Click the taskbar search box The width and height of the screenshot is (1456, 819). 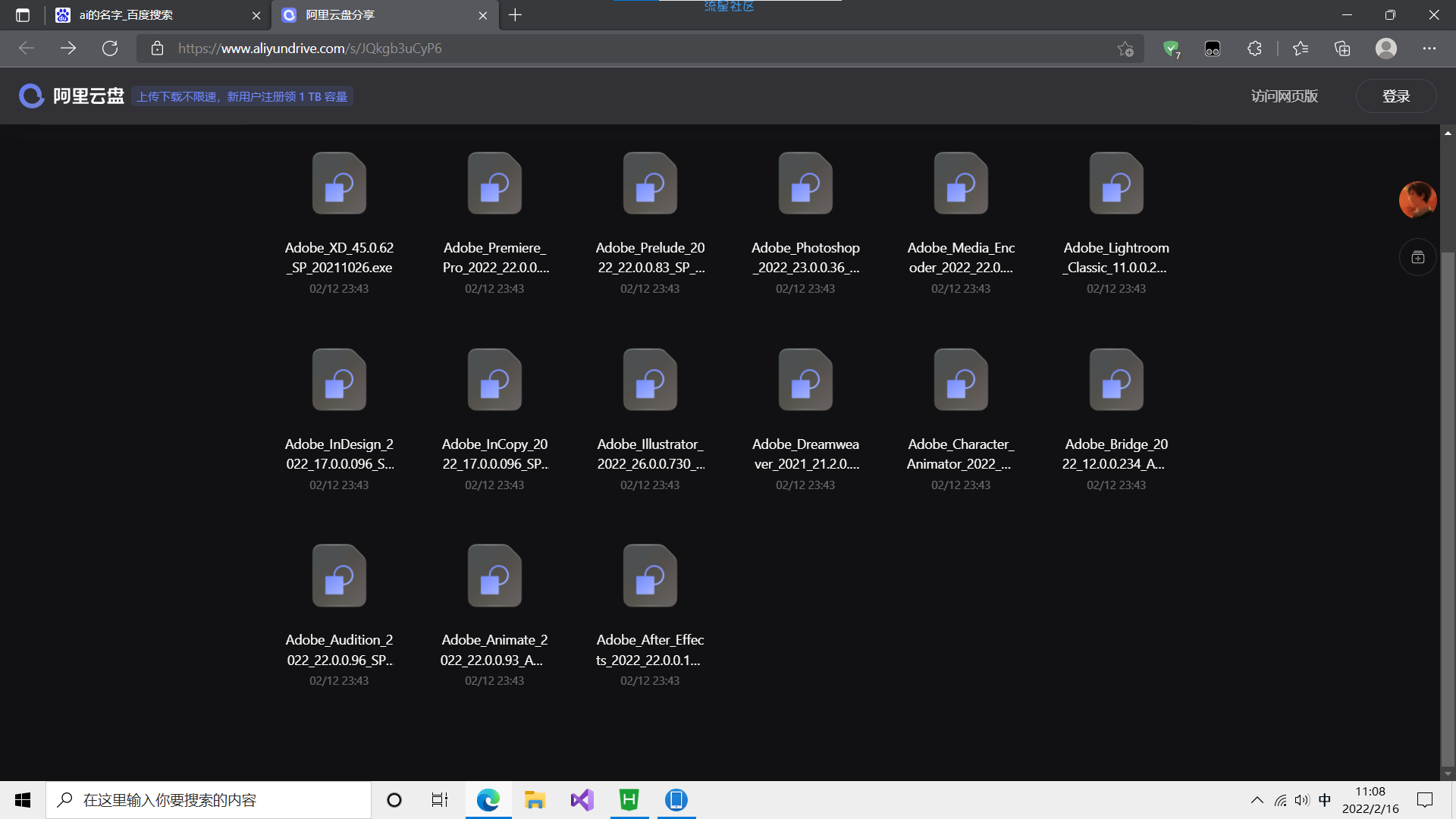tap(209, 800)
